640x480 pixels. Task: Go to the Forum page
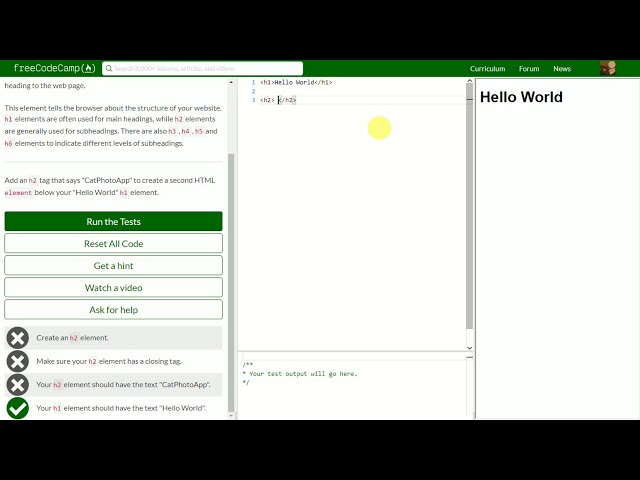pyautogui.click(x=529, y=69)
